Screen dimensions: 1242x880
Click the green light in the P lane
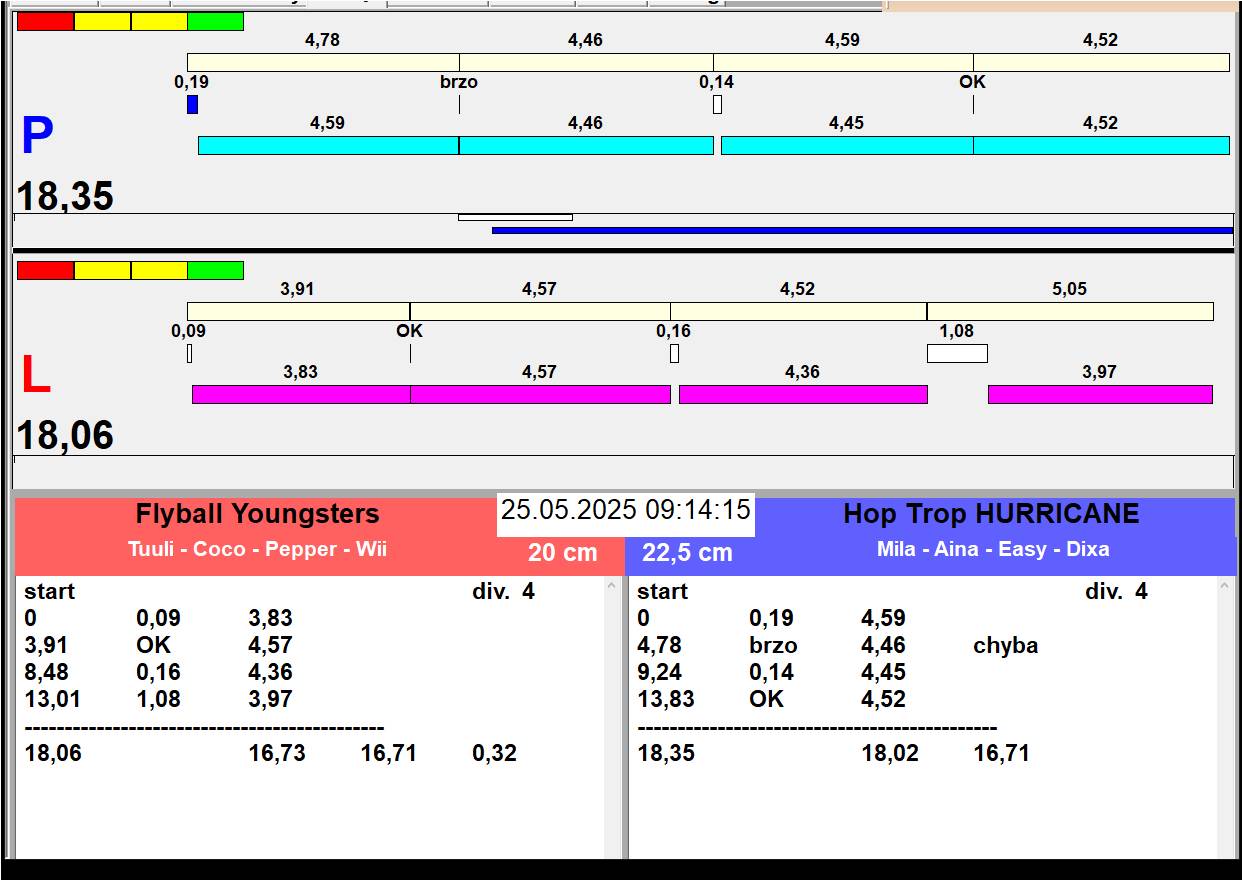pyautogui.click(x=216, y=21)
